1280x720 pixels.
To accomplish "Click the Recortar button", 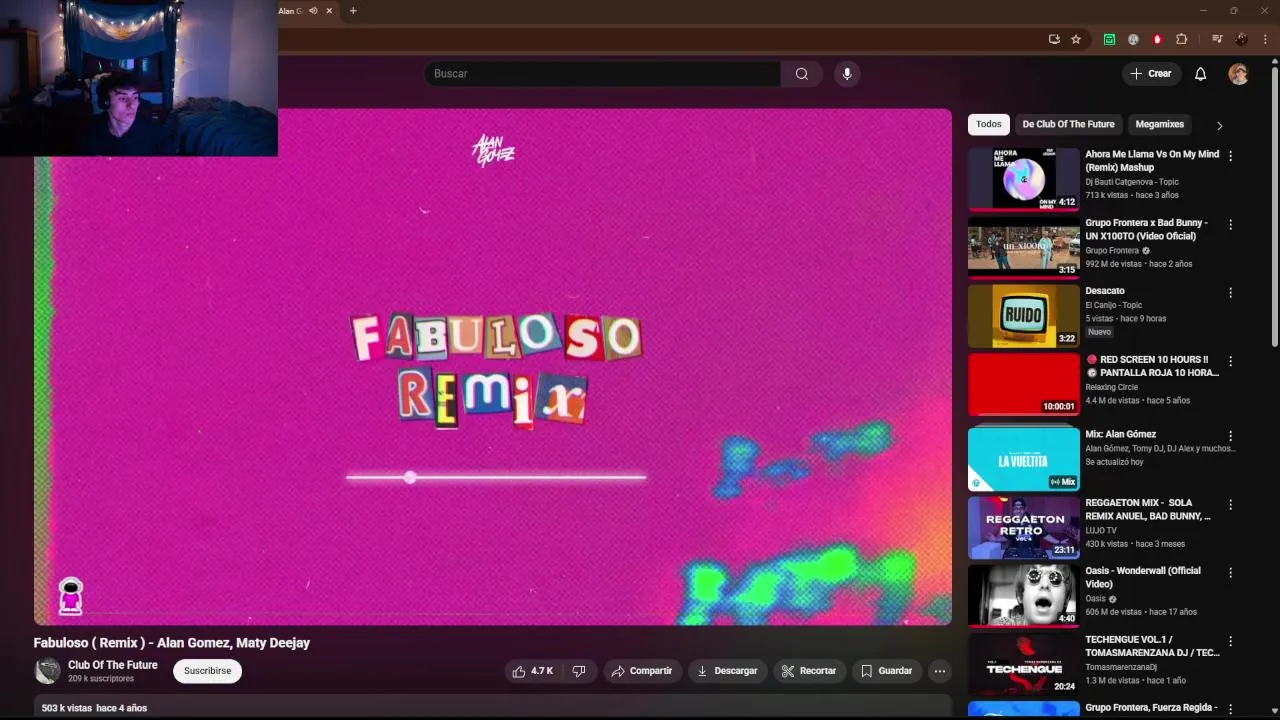I will click(809, 671).
